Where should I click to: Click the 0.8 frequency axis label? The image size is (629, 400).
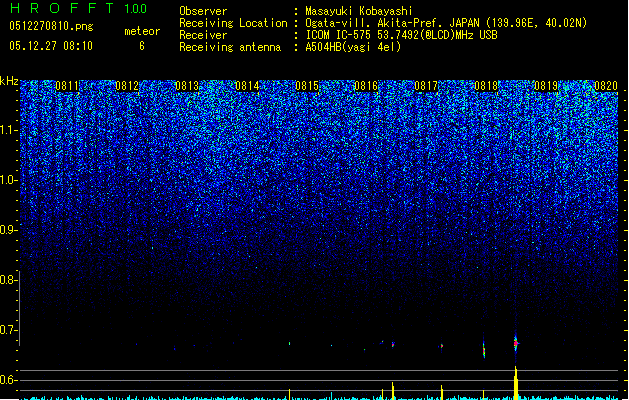tap(8, 280)
